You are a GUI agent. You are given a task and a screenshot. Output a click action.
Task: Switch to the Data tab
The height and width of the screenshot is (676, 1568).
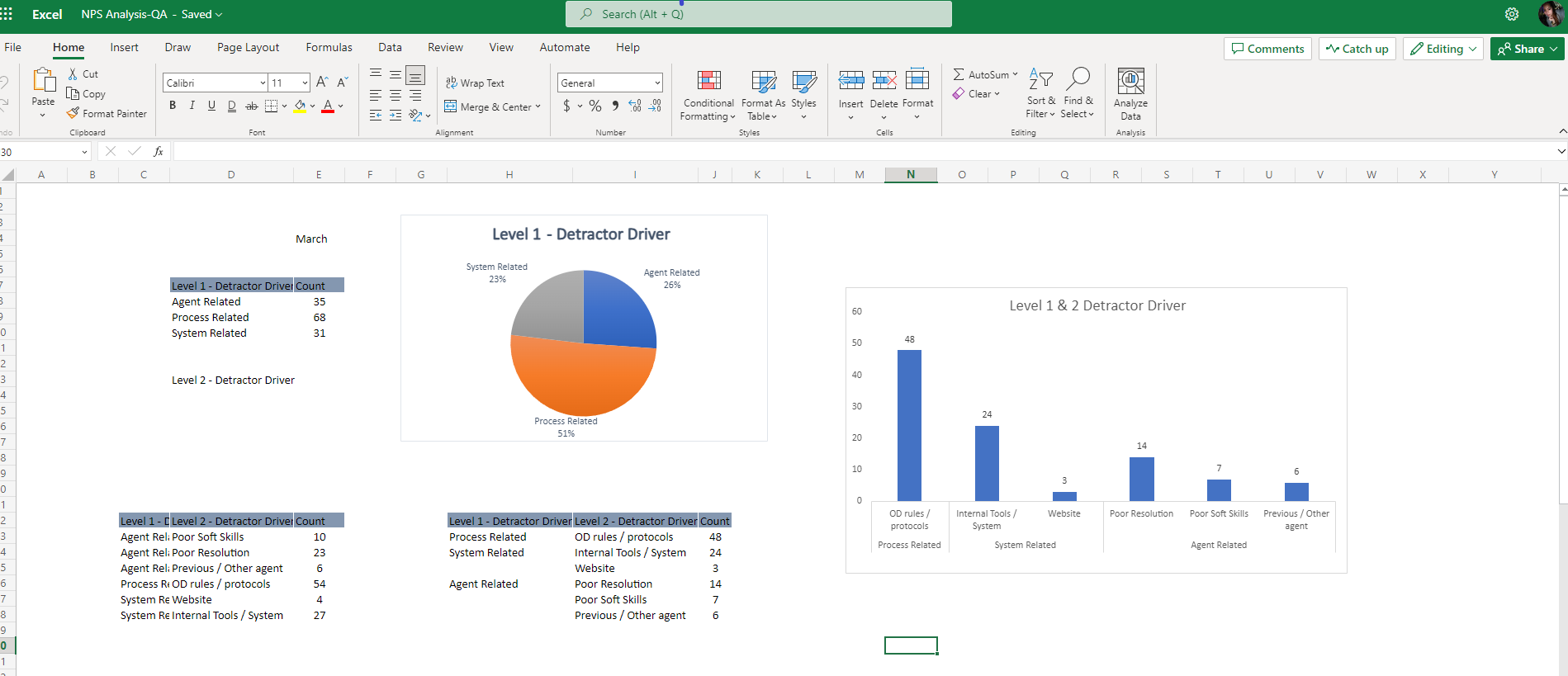[390, 47]
